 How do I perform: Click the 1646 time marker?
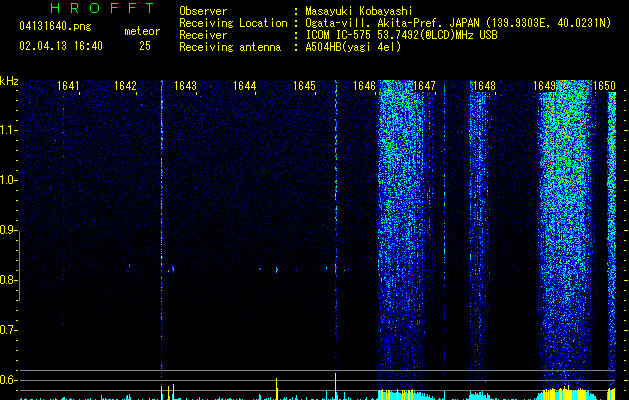[x=364, y=86]
